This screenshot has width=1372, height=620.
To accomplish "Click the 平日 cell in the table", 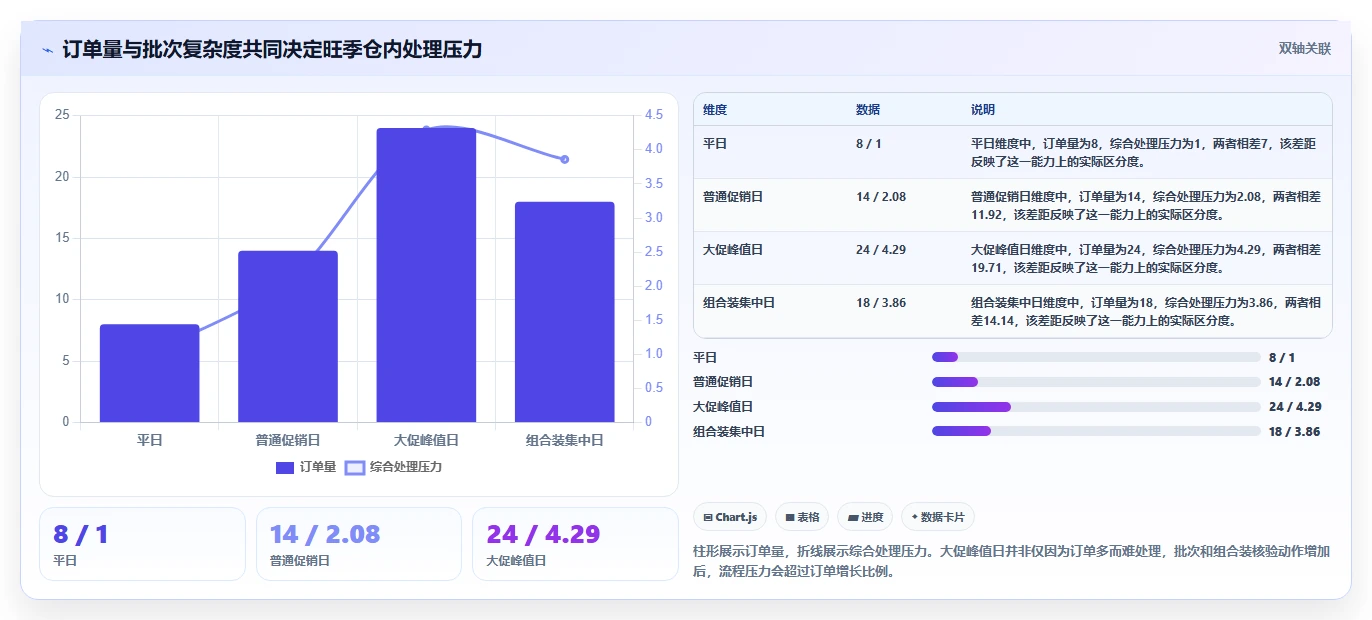I will [715, 144].
